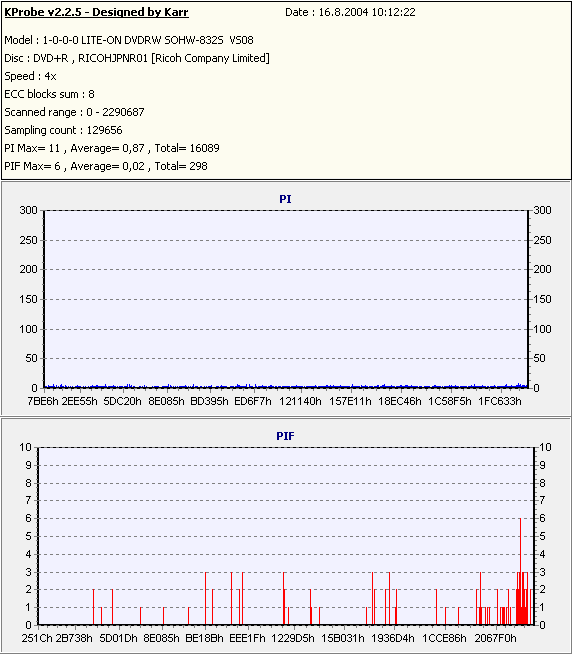
Task: Click the right "8" label on PIF axis
Action: point(542,483)
